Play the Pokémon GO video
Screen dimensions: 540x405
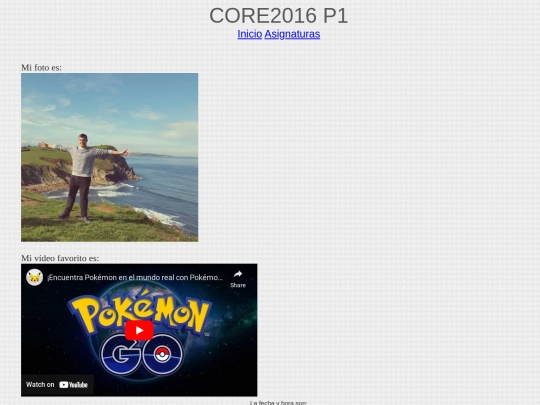[x=139, y=330]
